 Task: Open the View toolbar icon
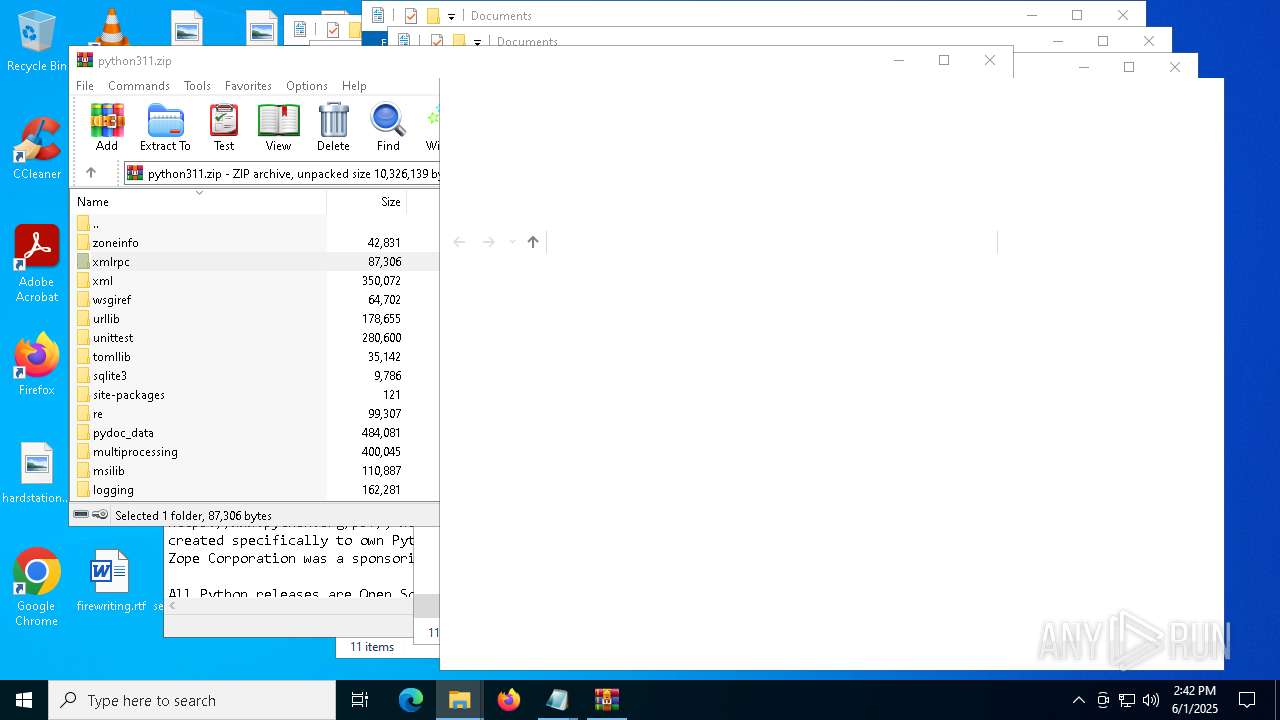278,128
